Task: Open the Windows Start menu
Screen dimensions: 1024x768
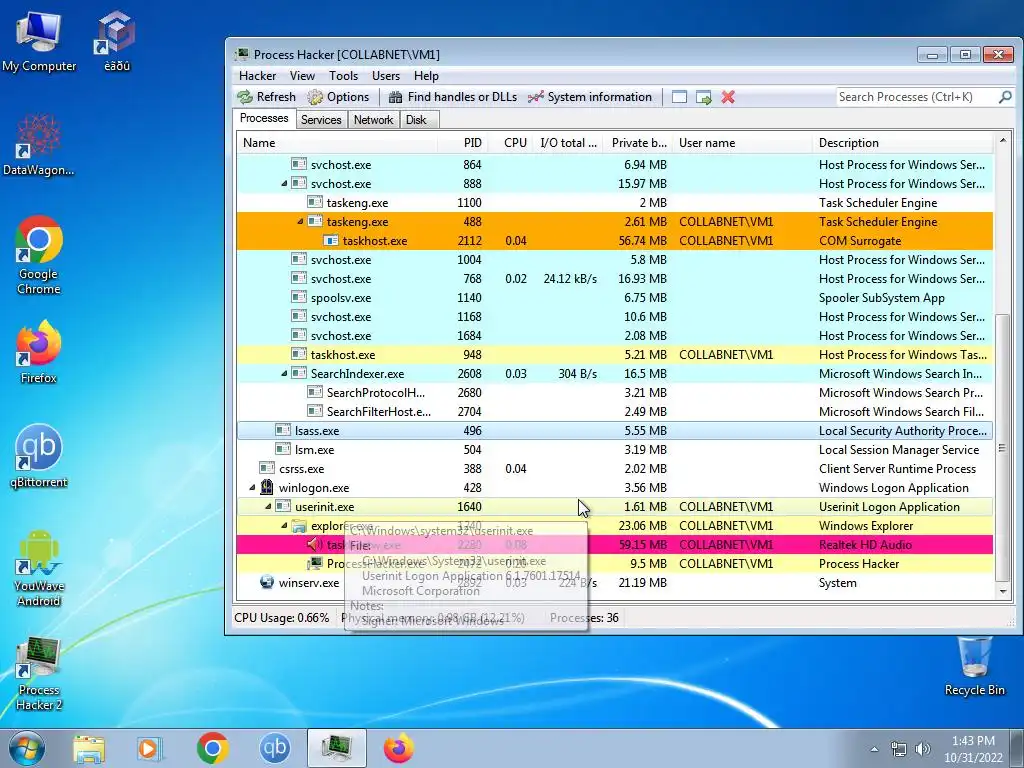Action: pos(26,748)
